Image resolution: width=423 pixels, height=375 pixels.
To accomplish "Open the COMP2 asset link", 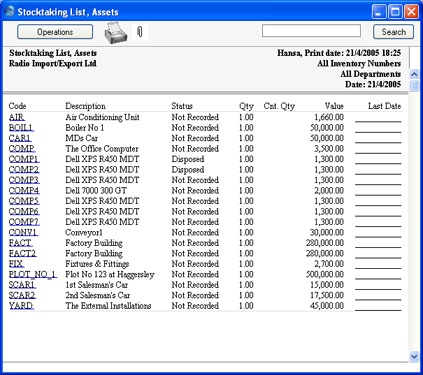I will pyautogui.click(x=24, y=170).
